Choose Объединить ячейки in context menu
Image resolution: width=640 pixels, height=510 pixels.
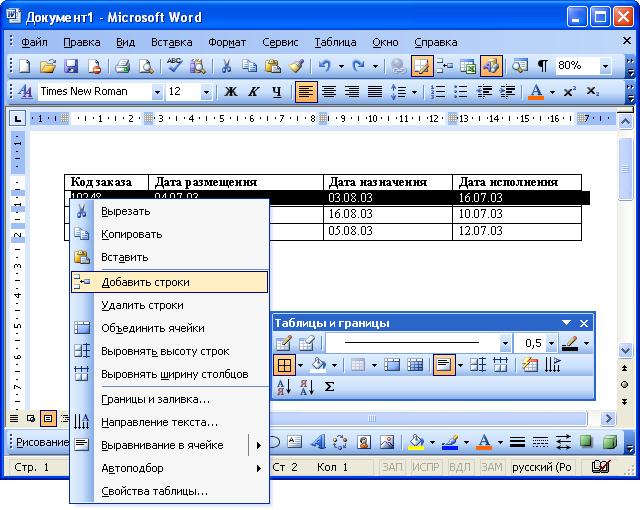click(169, 328)
